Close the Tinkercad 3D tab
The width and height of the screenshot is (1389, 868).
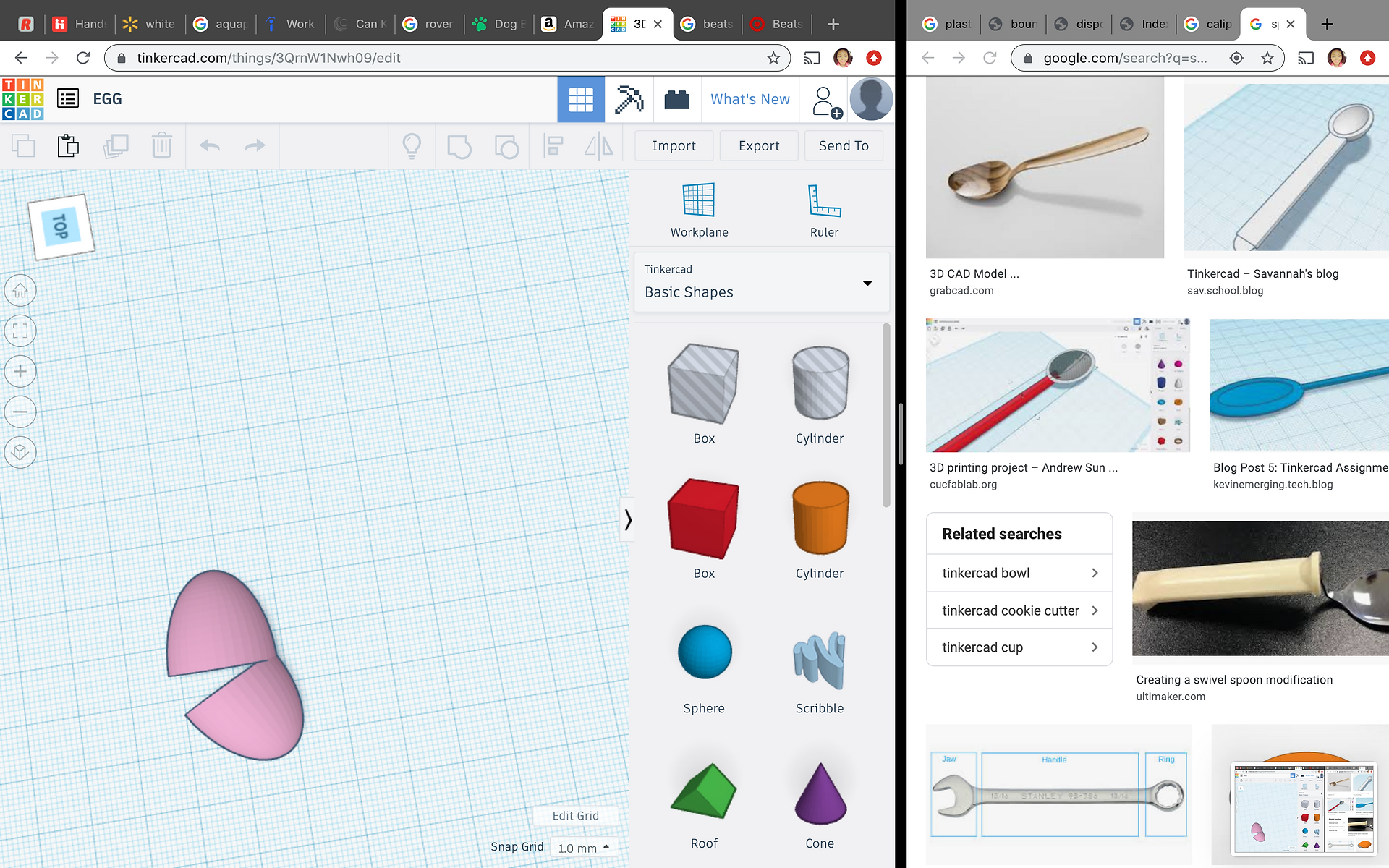coord(658,24)
